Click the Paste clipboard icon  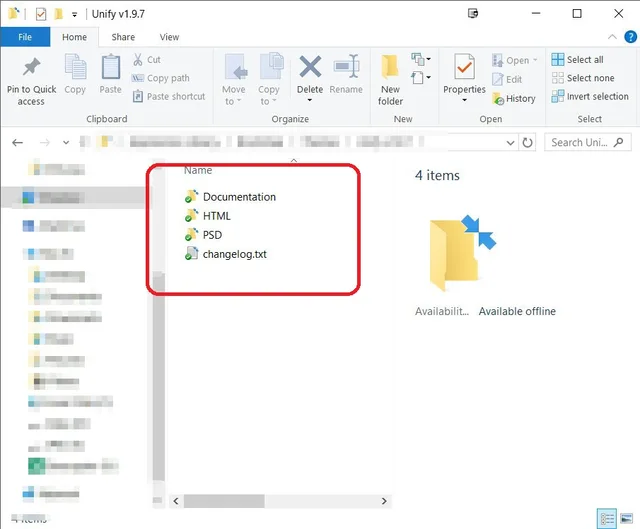coord(111,67)
